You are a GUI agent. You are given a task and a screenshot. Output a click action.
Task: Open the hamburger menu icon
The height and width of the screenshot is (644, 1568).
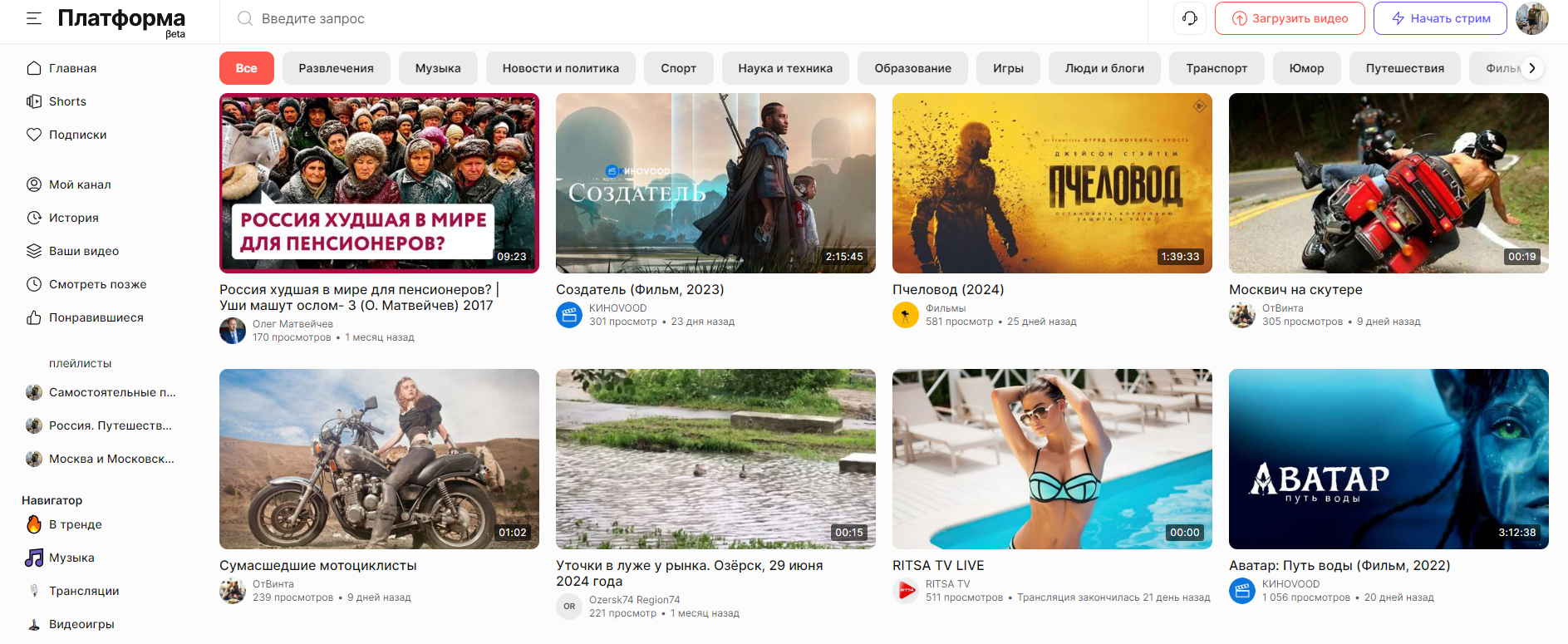point(34,18)
